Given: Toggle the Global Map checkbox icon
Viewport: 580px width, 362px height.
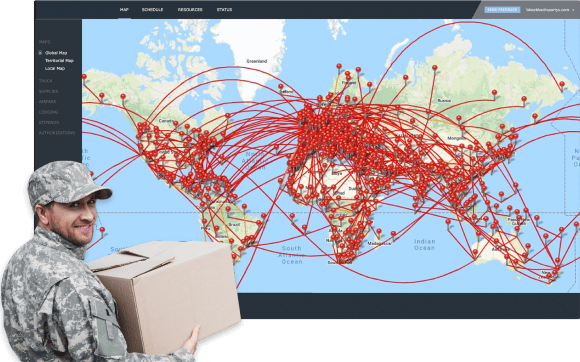Looking at the screenshot, I should click(x=40, y=53).
